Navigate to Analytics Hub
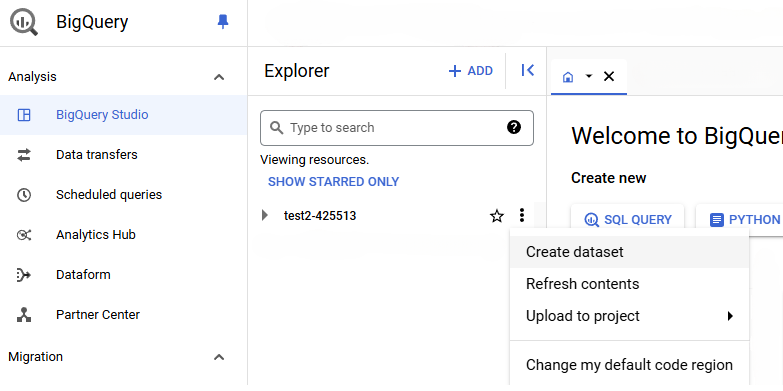The width and height of the screenshot is (783, 391). pos(123,235)
